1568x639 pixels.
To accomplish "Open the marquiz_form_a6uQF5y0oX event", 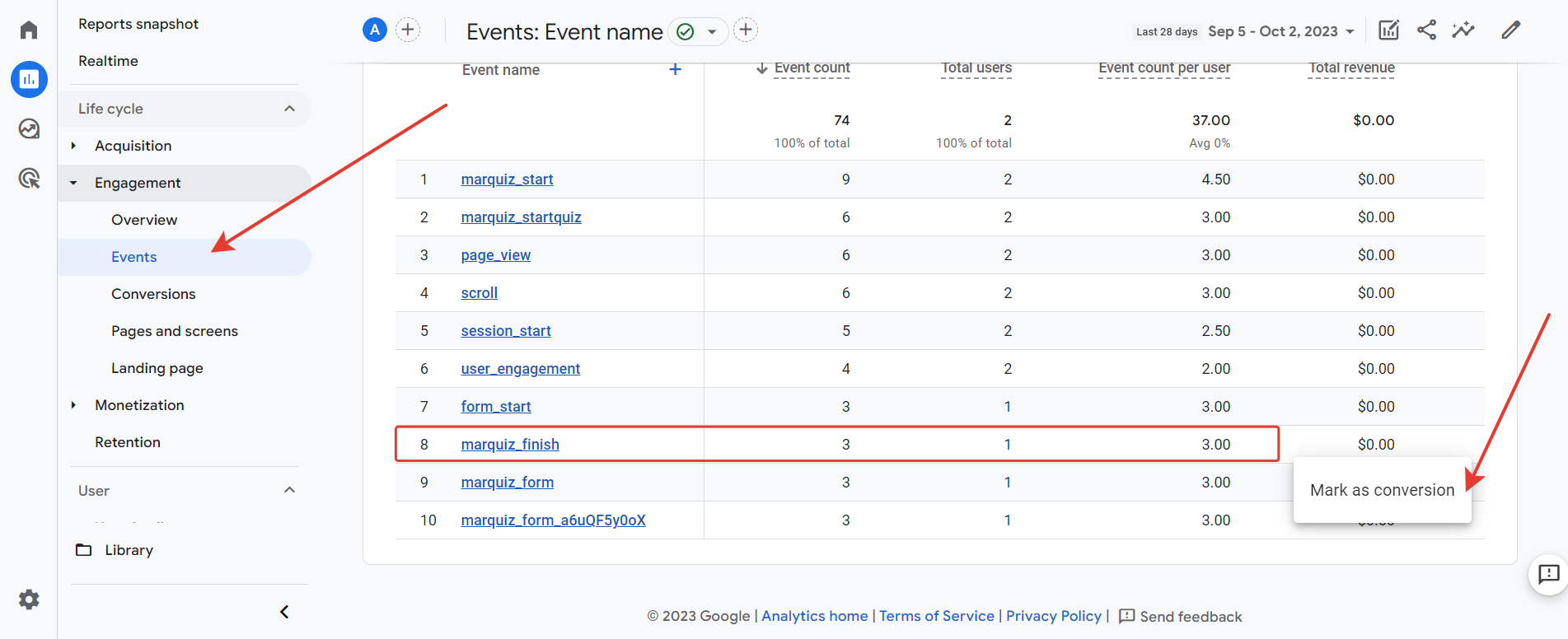I will [553, 520].
